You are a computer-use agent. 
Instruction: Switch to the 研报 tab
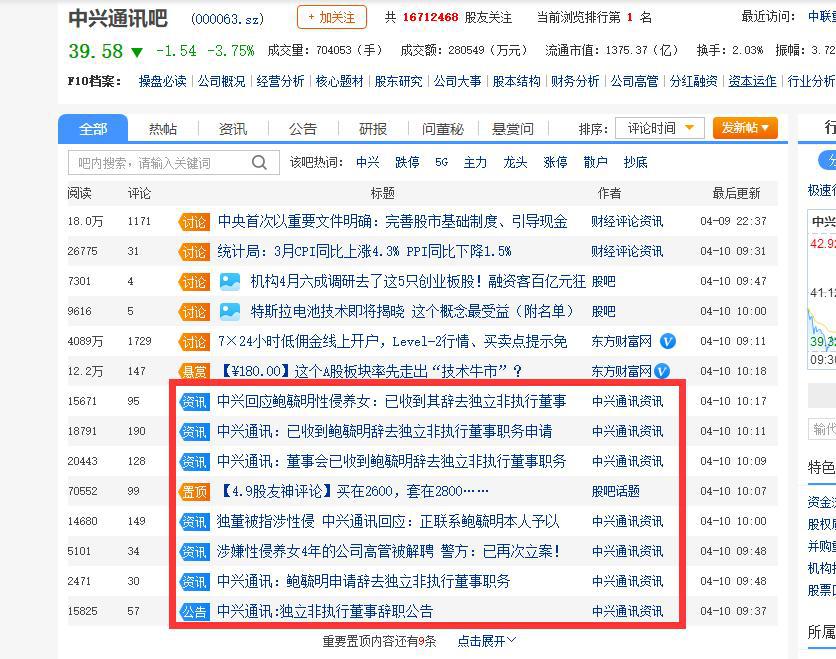(373, 128)
